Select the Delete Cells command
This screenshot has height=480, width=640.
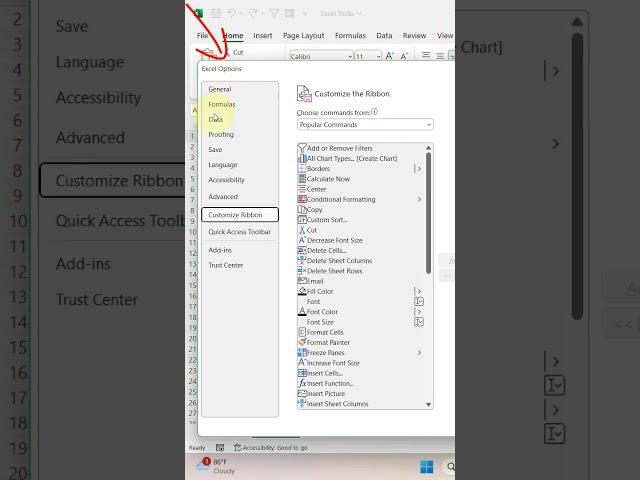coord(326,250)
